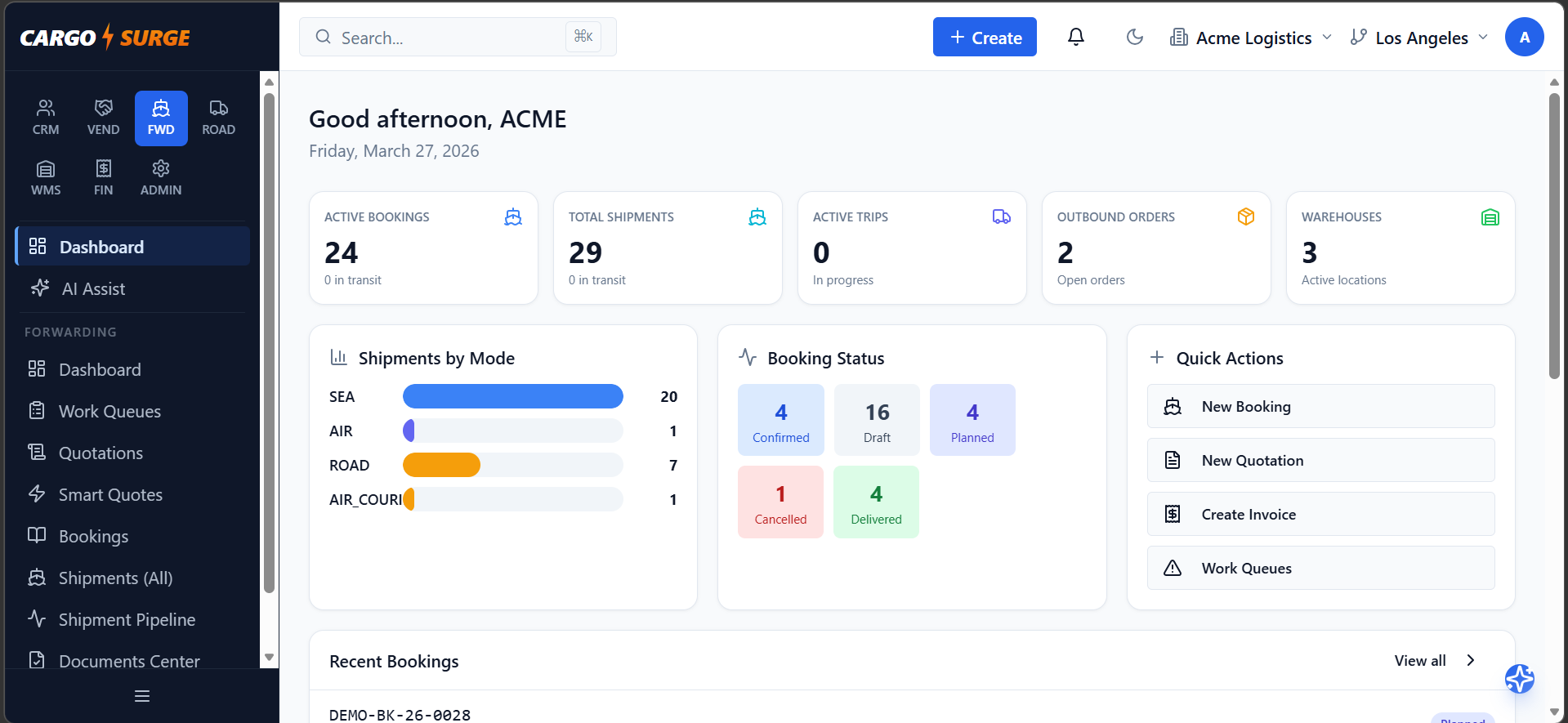The width and height of the screenshot is (1568, 723).
Task: Click the Cargo Surge logo
Action: tap(105, 38)
